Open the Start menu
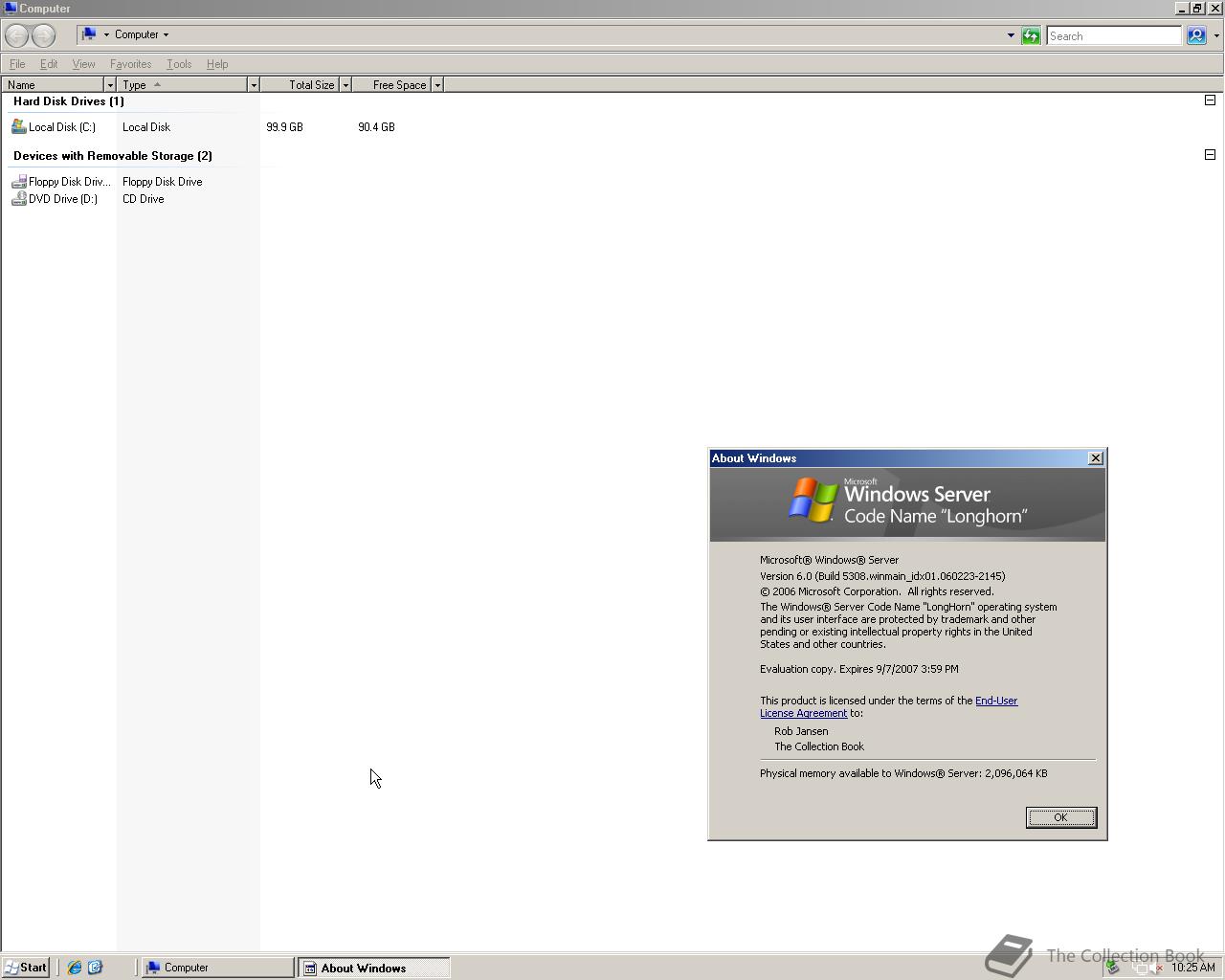This screenshot has height=980, width=1225. pos(26,968)
